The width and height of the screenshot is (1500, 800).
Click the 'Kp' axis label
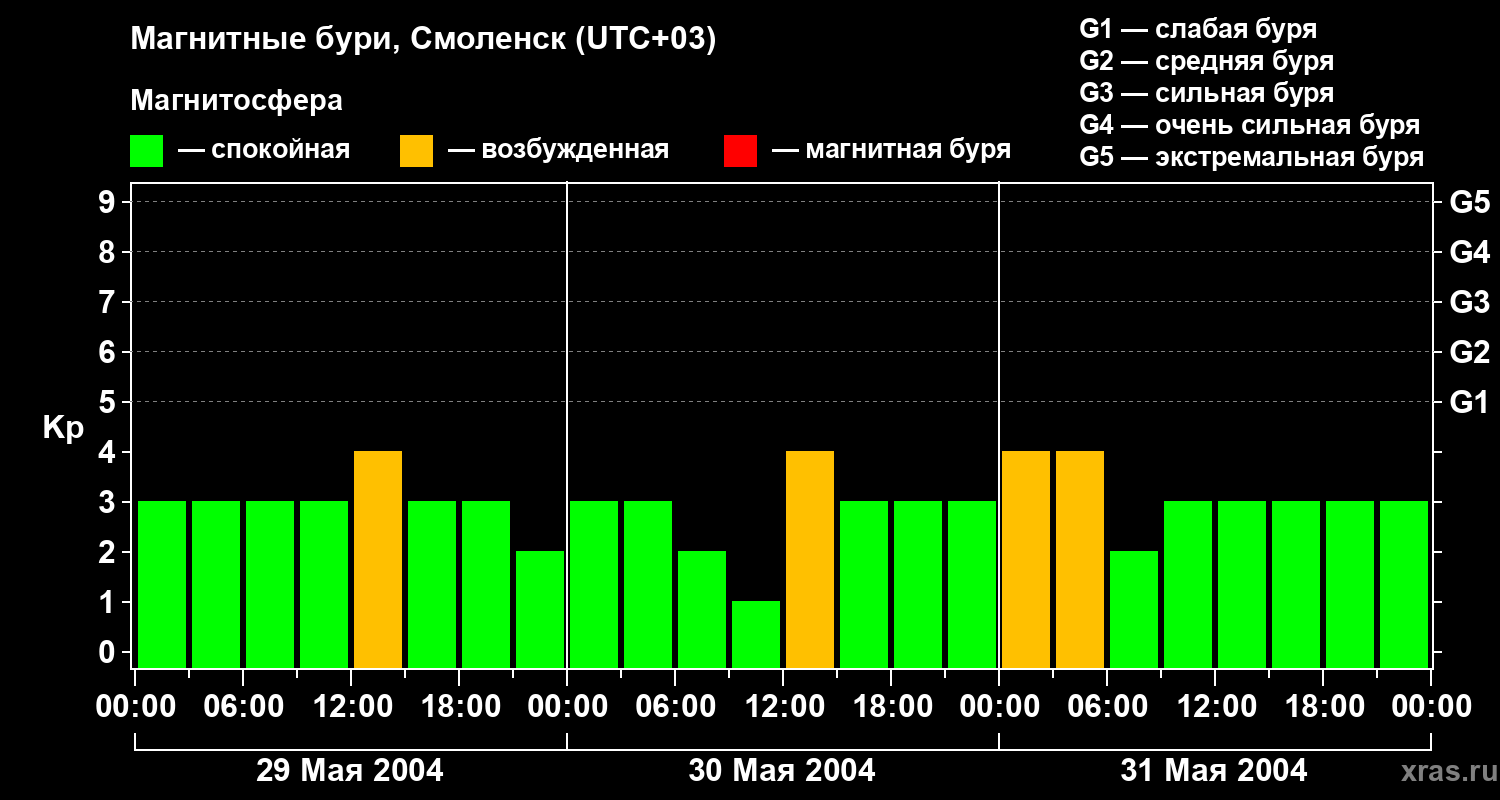click(x=63, y=428)
